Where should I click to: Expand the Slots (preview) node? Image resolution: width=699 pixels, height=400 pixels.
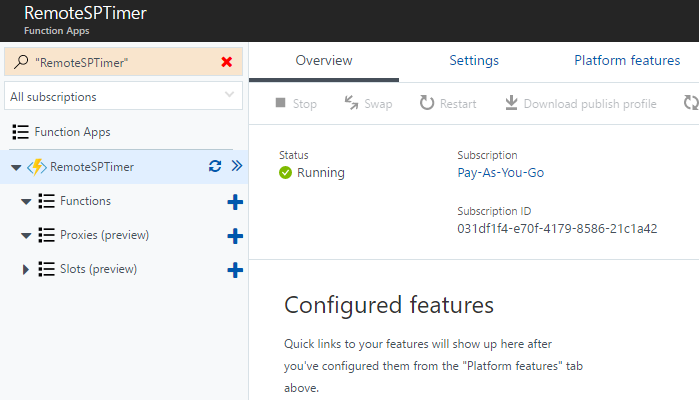point(26,269)
